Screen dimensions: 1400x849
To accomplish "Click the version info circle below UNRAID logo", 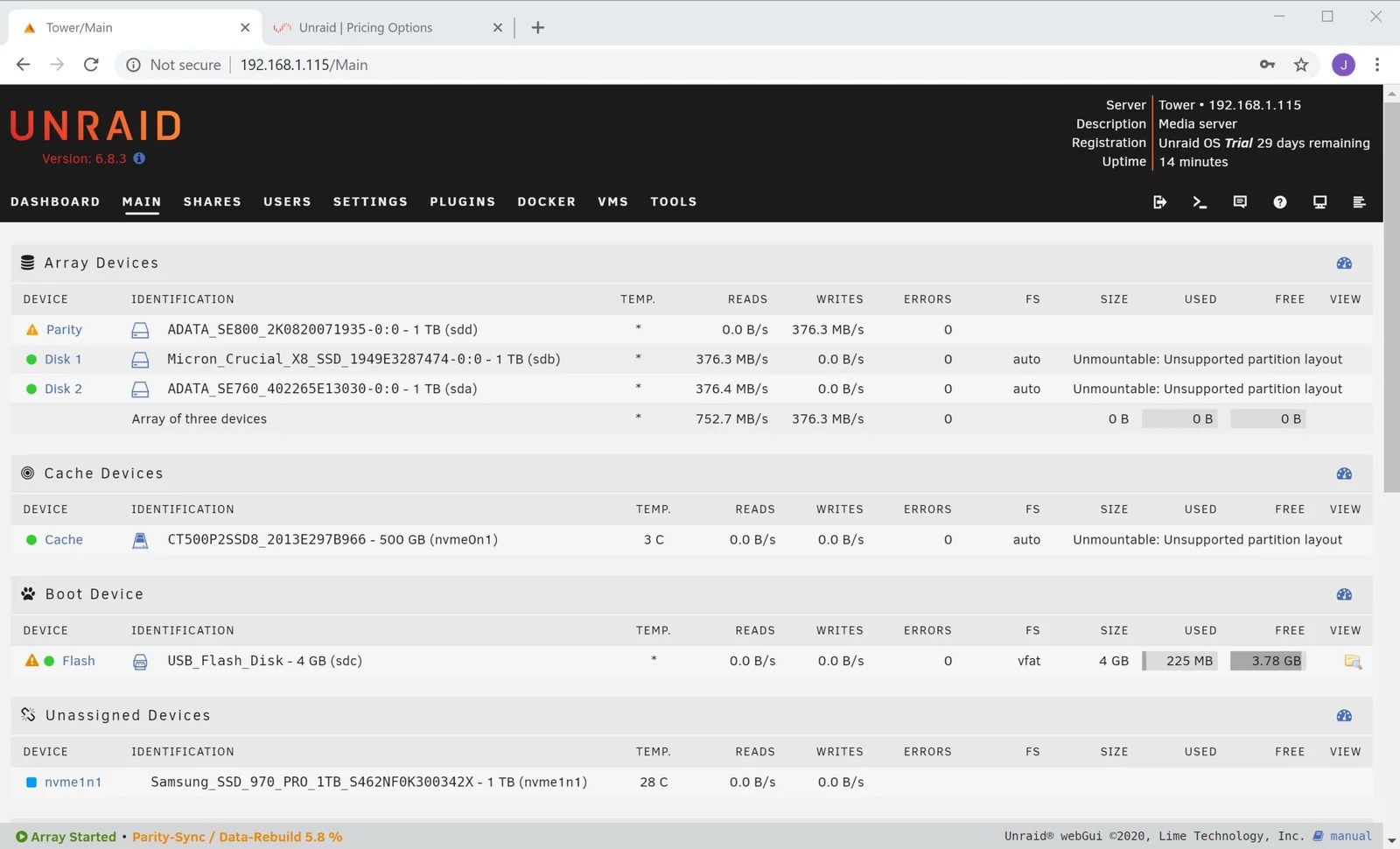I will (139, 158).
